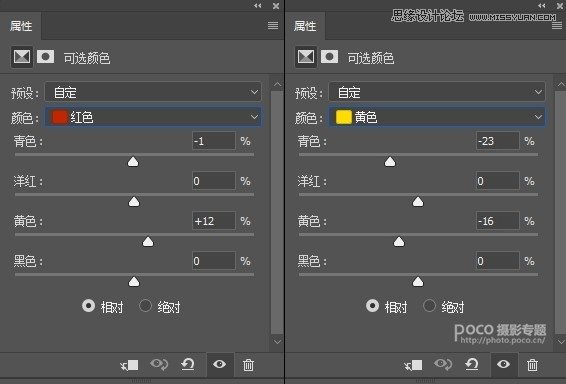Open the left Properties panel menu
Screen dimensions: 566x384
[273, 25]
